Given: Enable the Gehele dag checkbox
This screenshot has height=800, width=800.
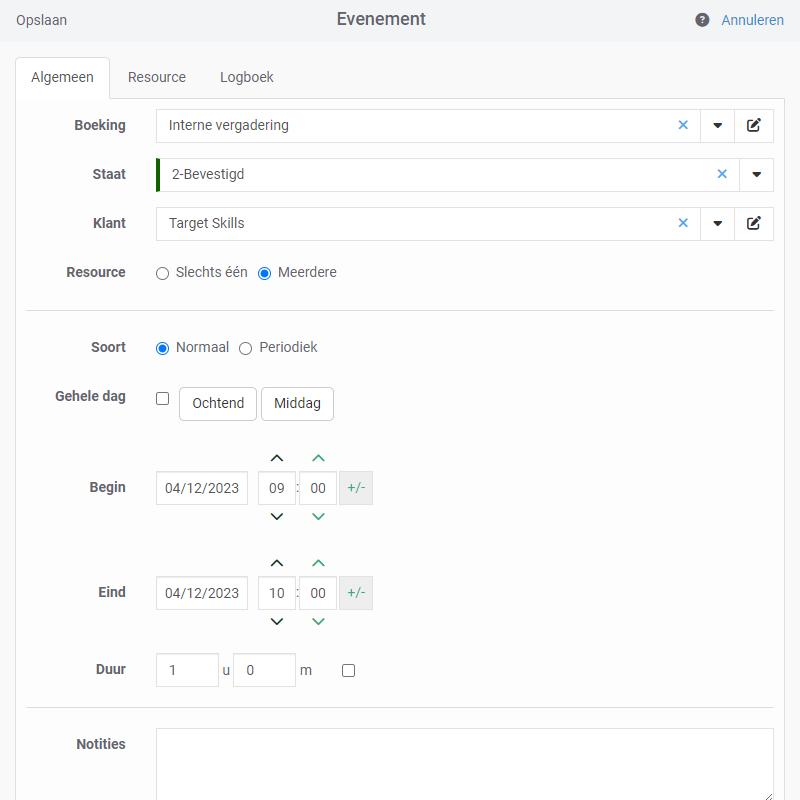Looking at the screenshot, I should (x=163, y=398).
